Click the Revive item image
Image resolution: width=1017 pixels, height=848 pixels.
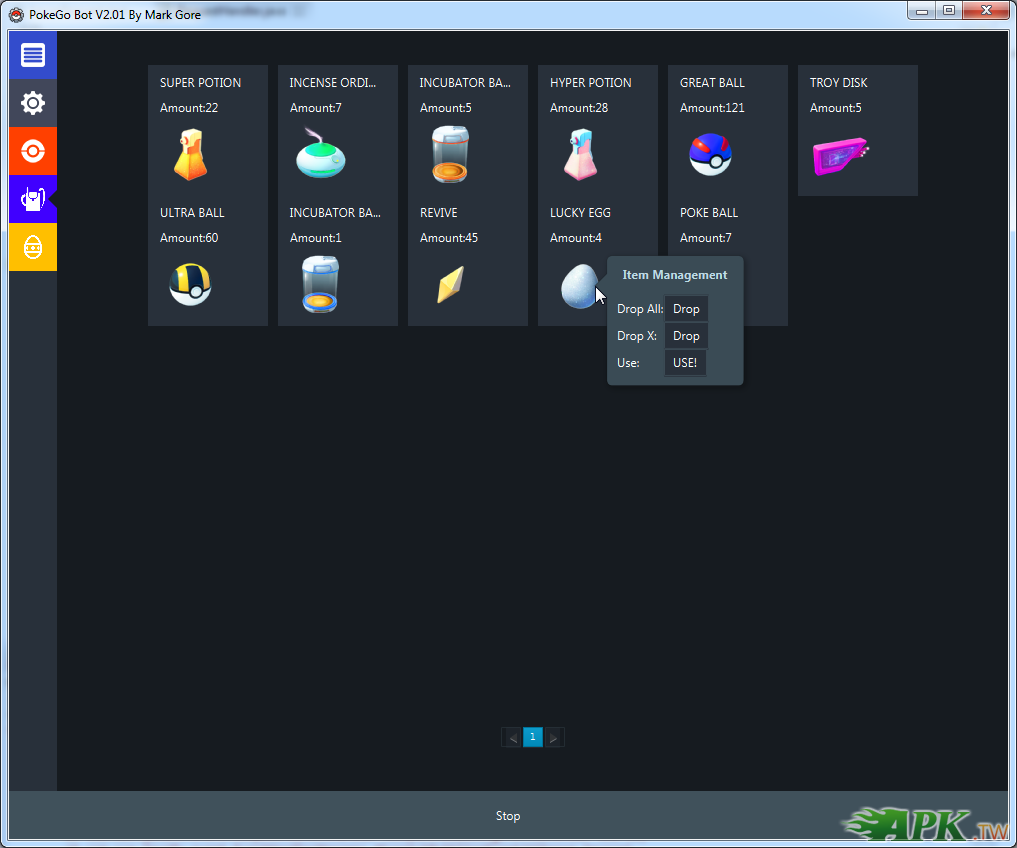pos(451,284)
